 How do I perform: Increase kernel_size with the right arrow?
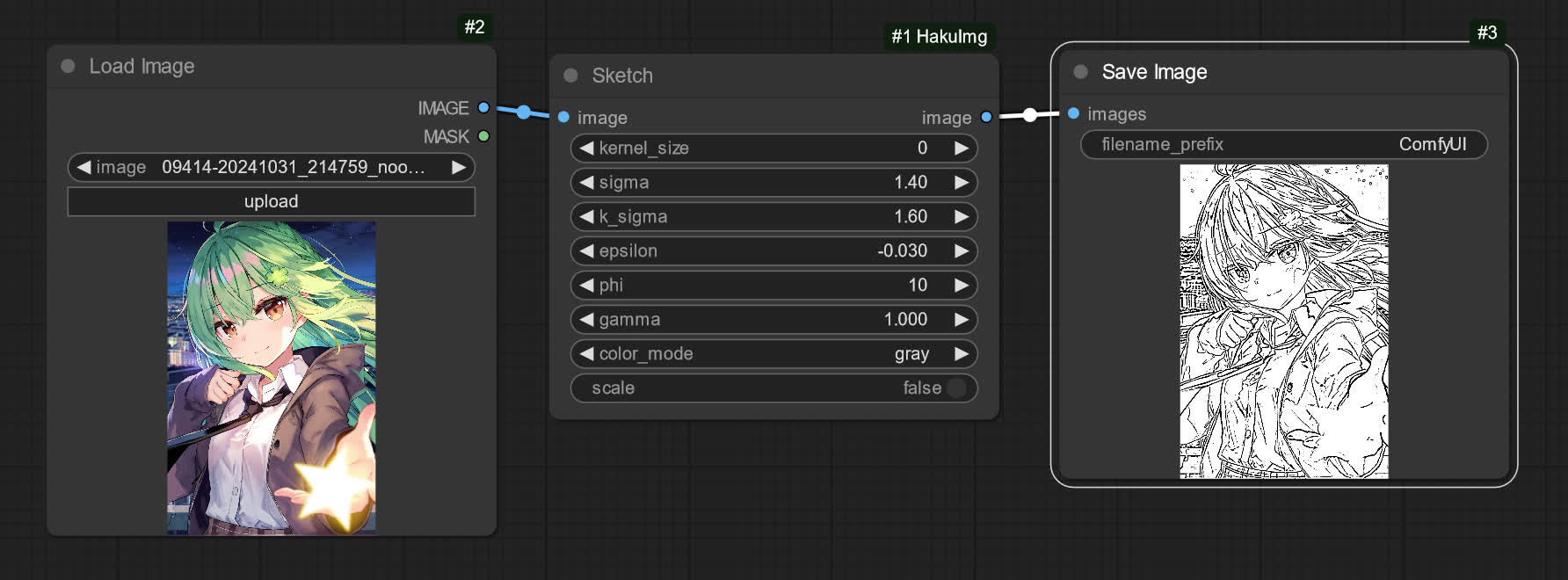pos(962,148)
